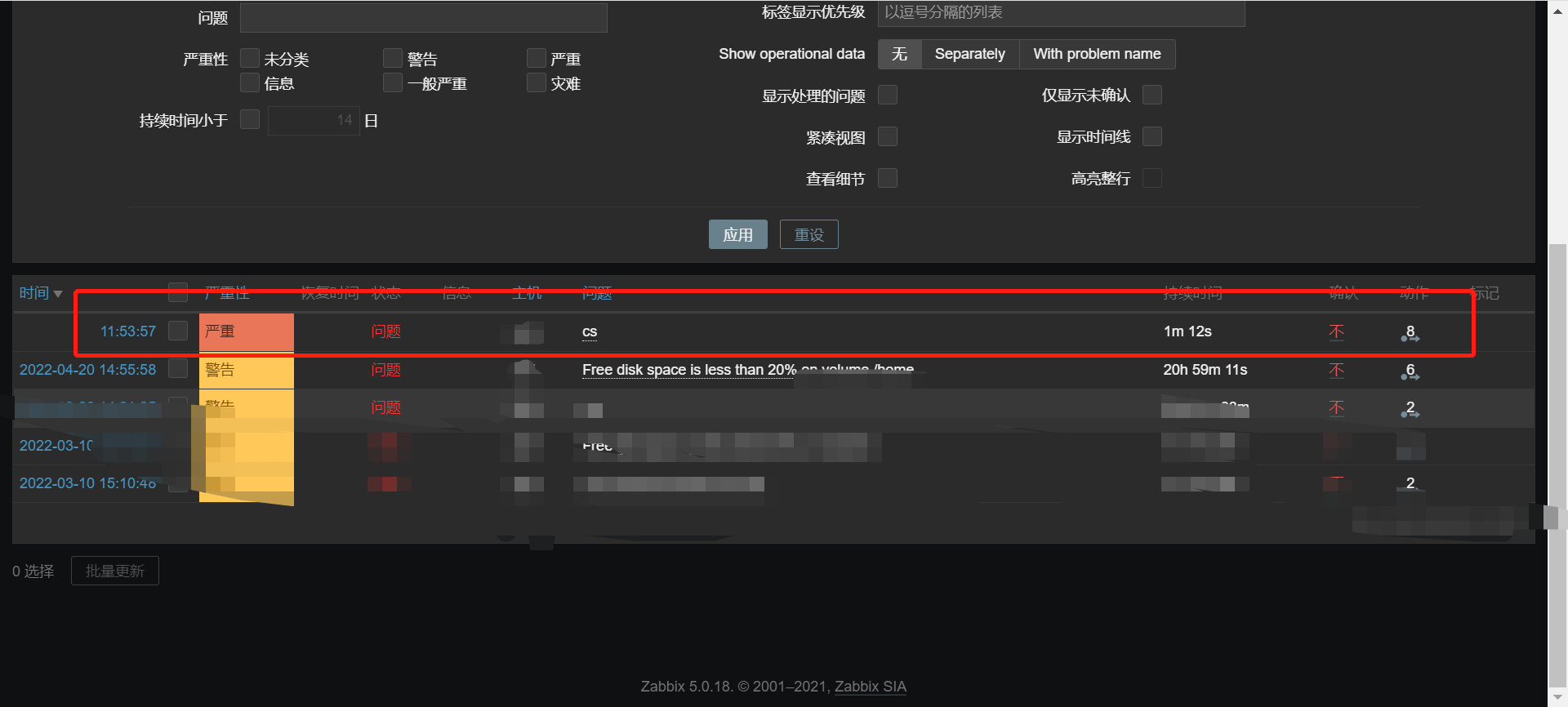Open the 11:53:57 event time link
Screen dimensions: 1568x707
pyautogui.click(x=128, y=331)
